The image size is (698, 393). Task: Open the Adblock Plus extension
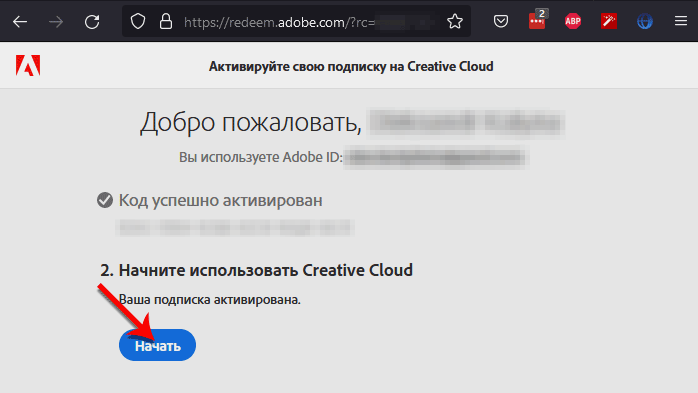click(x=573, y=21)
